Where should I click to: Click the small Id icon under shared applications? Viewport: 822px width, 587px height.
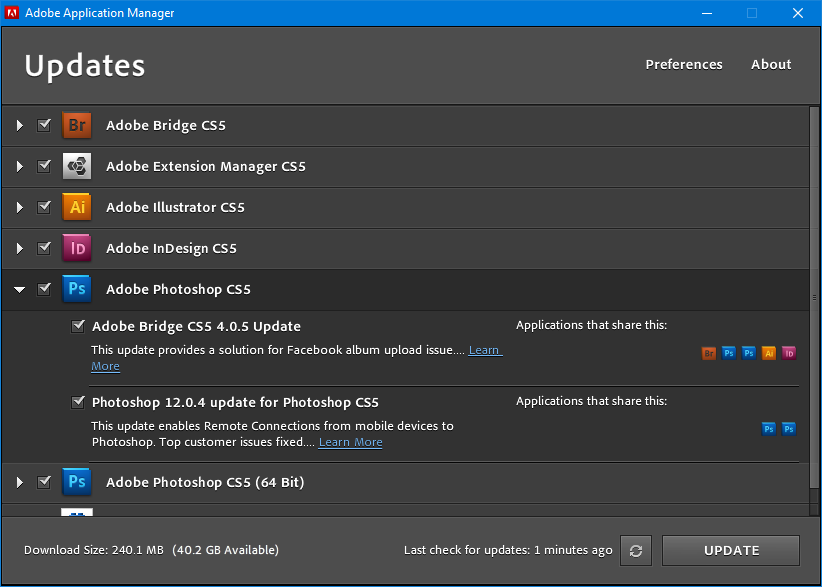click(789, 353)
